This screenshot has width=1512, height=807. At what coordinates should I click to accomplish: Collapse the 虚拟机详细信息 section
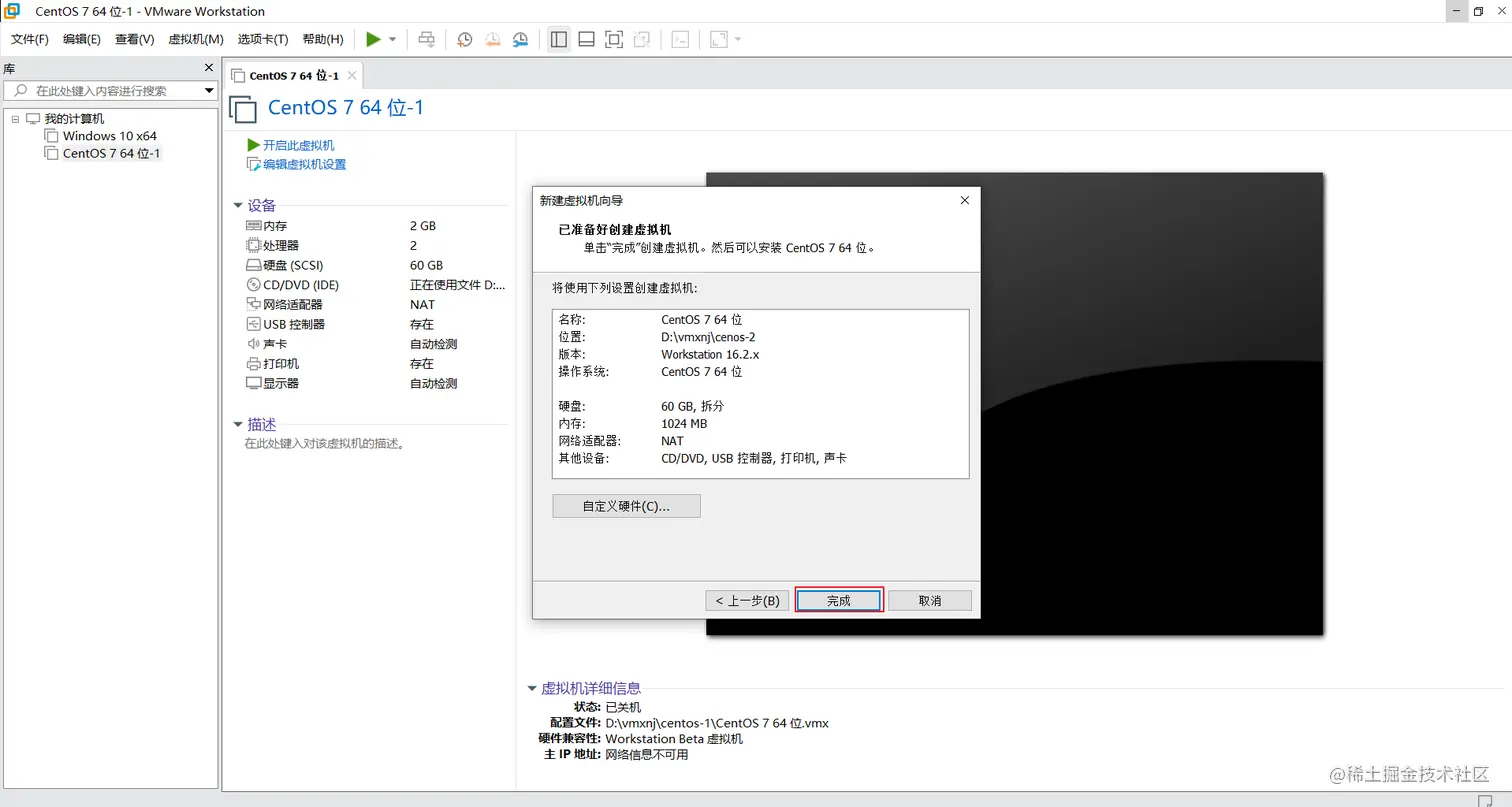point(531,687)
